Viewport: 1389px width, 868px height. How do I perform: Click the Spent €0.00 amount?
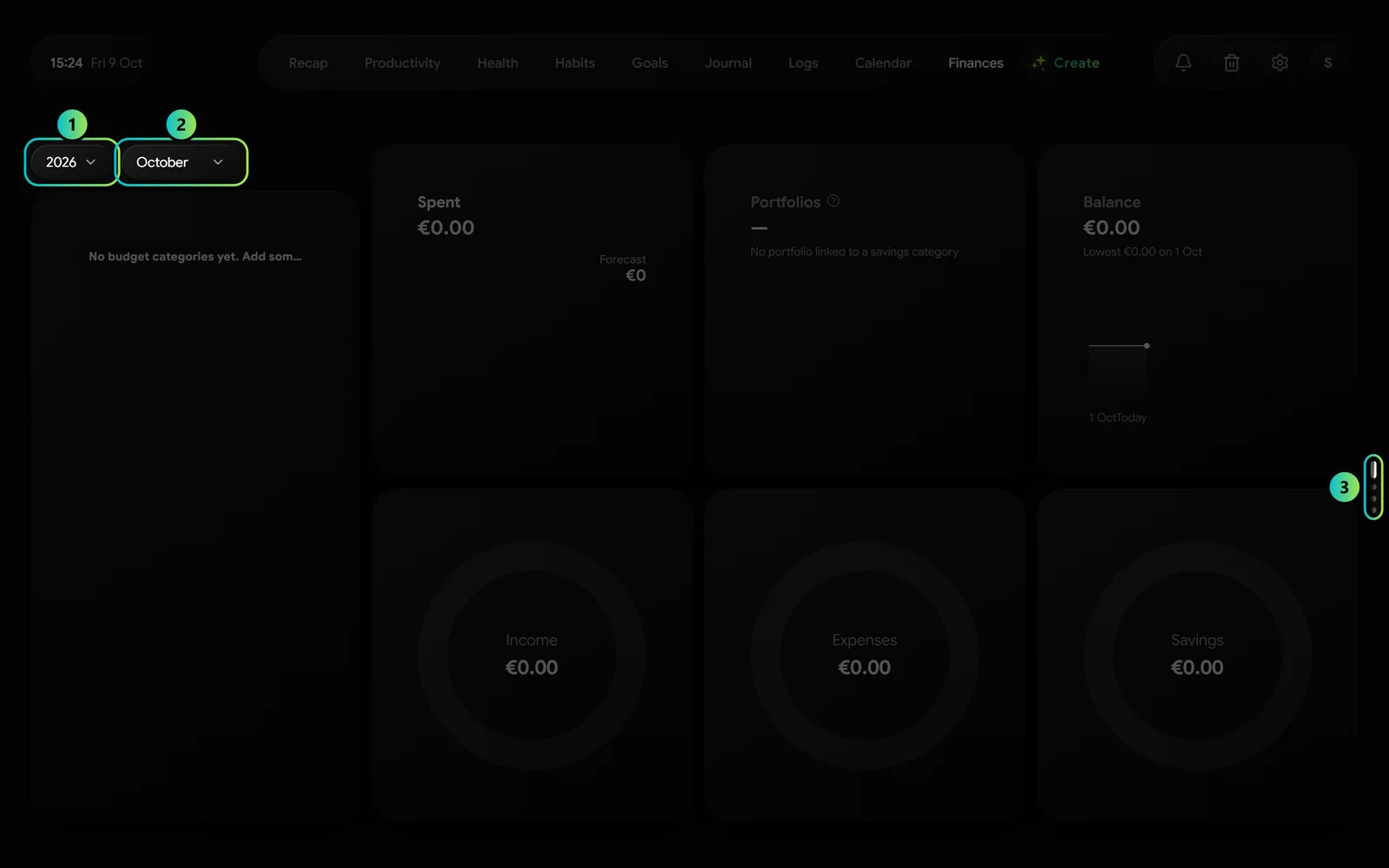pos(446,227)
